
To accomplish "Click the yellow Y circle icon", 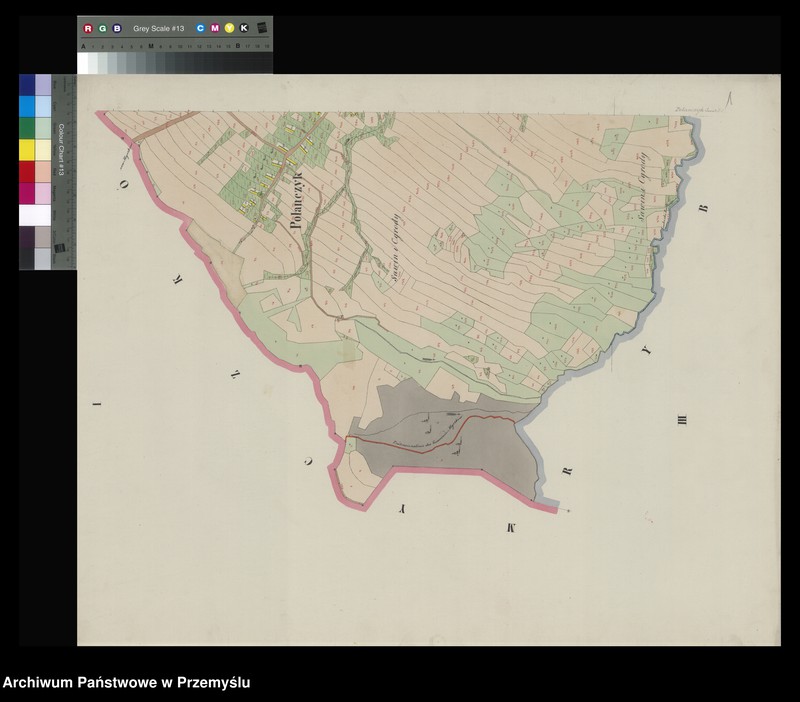I will click(x=230, y=28).
